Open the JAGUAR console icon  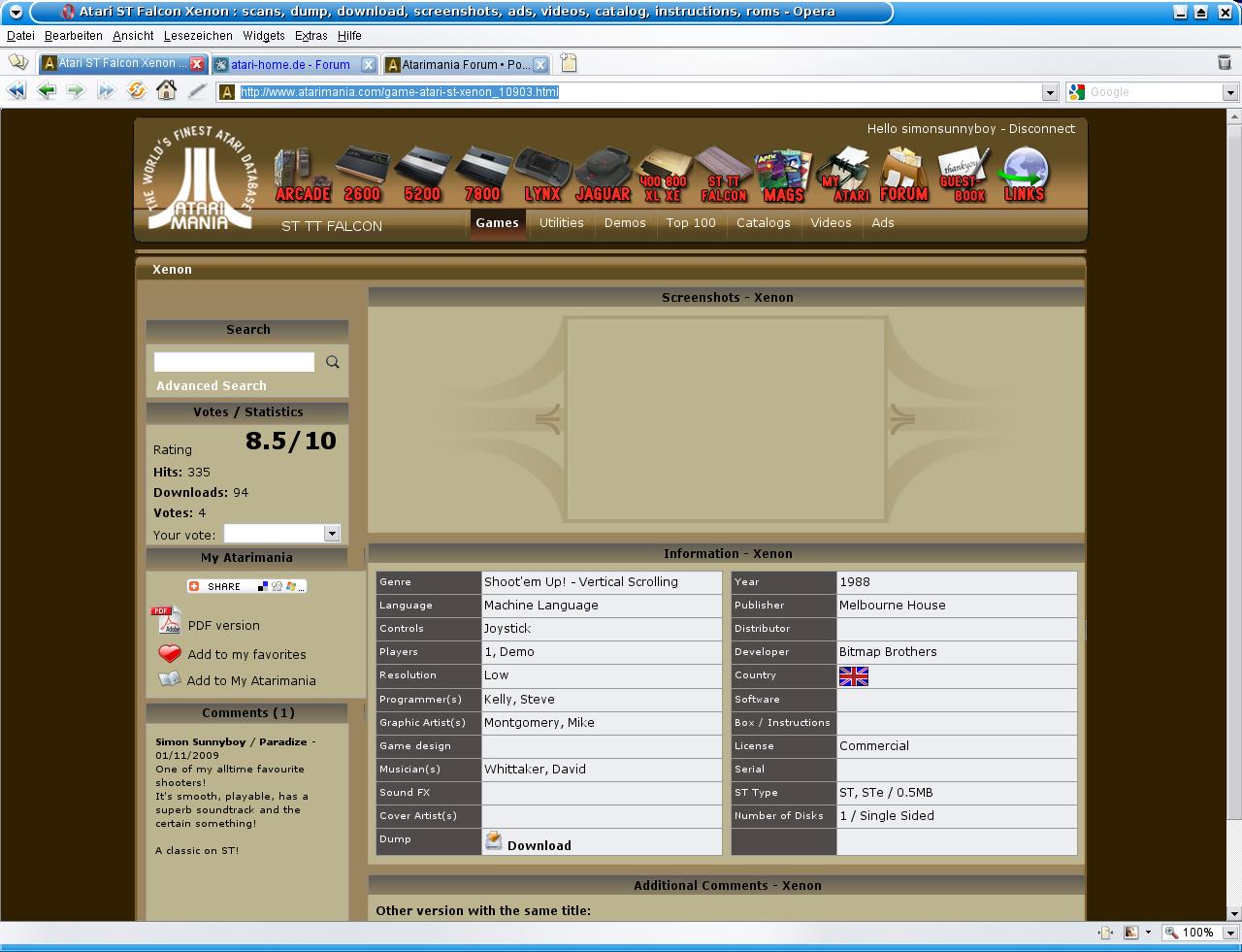[603, 175]
